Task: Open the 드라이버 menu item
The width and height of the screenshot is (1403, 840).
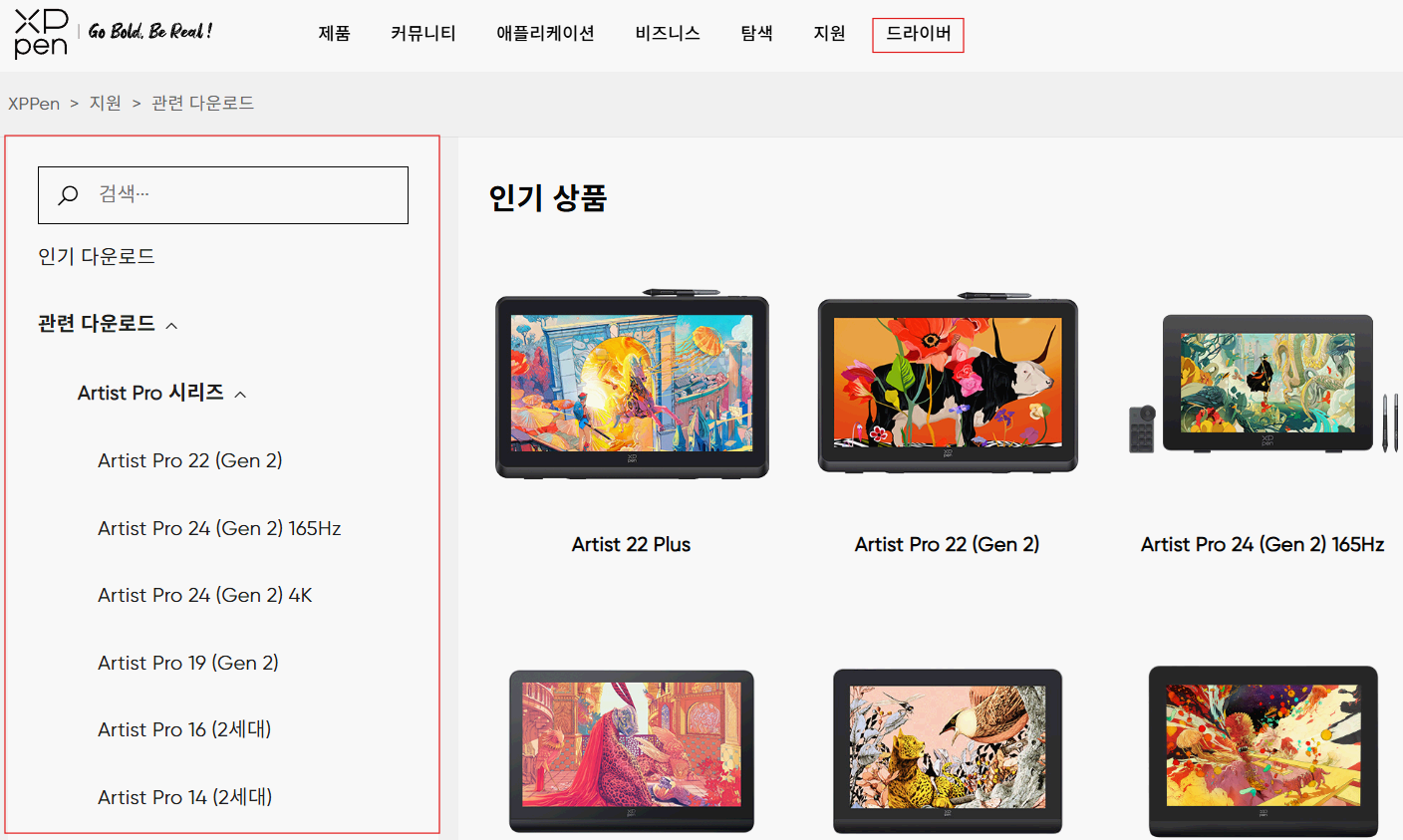Action: (918, 34)
